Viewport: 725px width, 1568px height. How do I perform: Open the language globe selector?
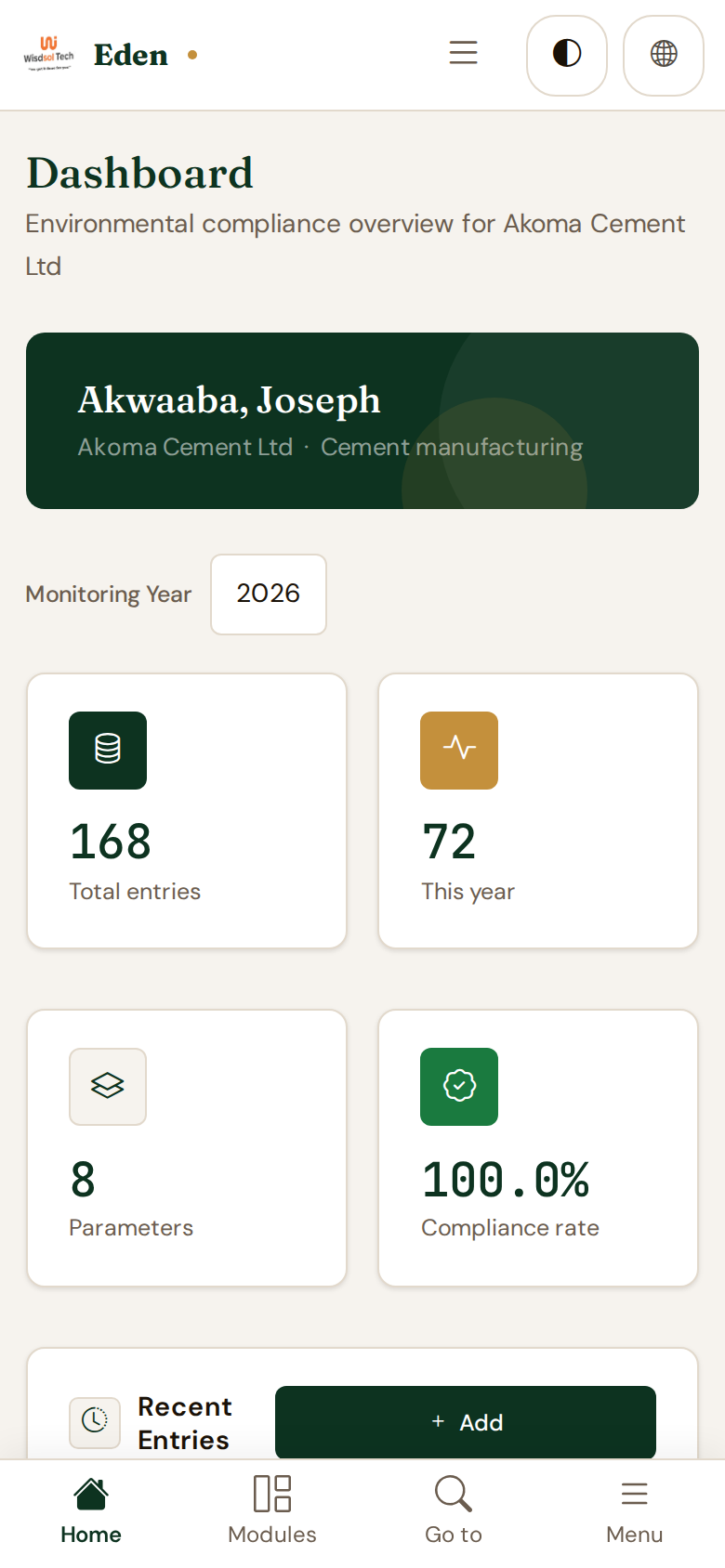point(664,55)
